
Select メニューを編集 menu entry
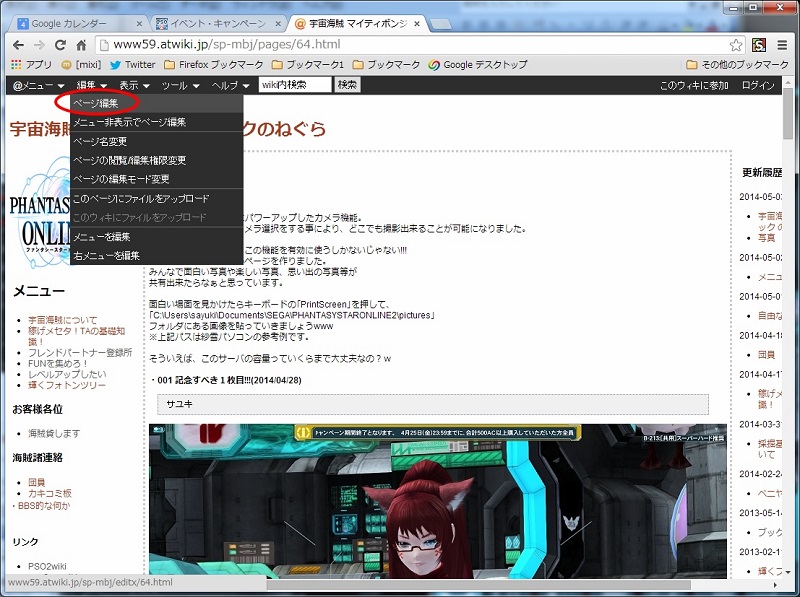[x=157, y=237]
